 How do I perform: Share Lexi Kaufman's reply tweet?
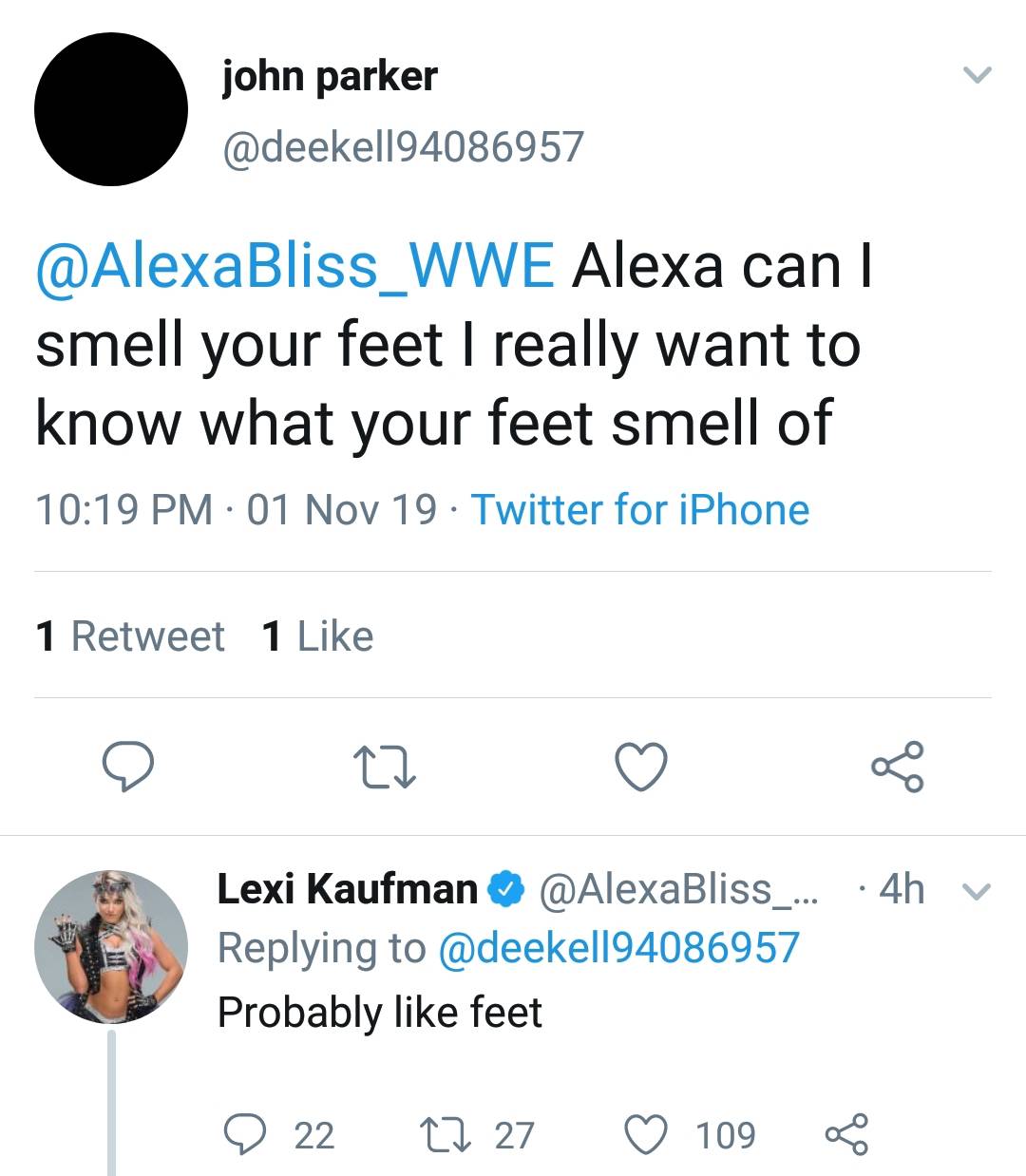tap(845, 1134)
